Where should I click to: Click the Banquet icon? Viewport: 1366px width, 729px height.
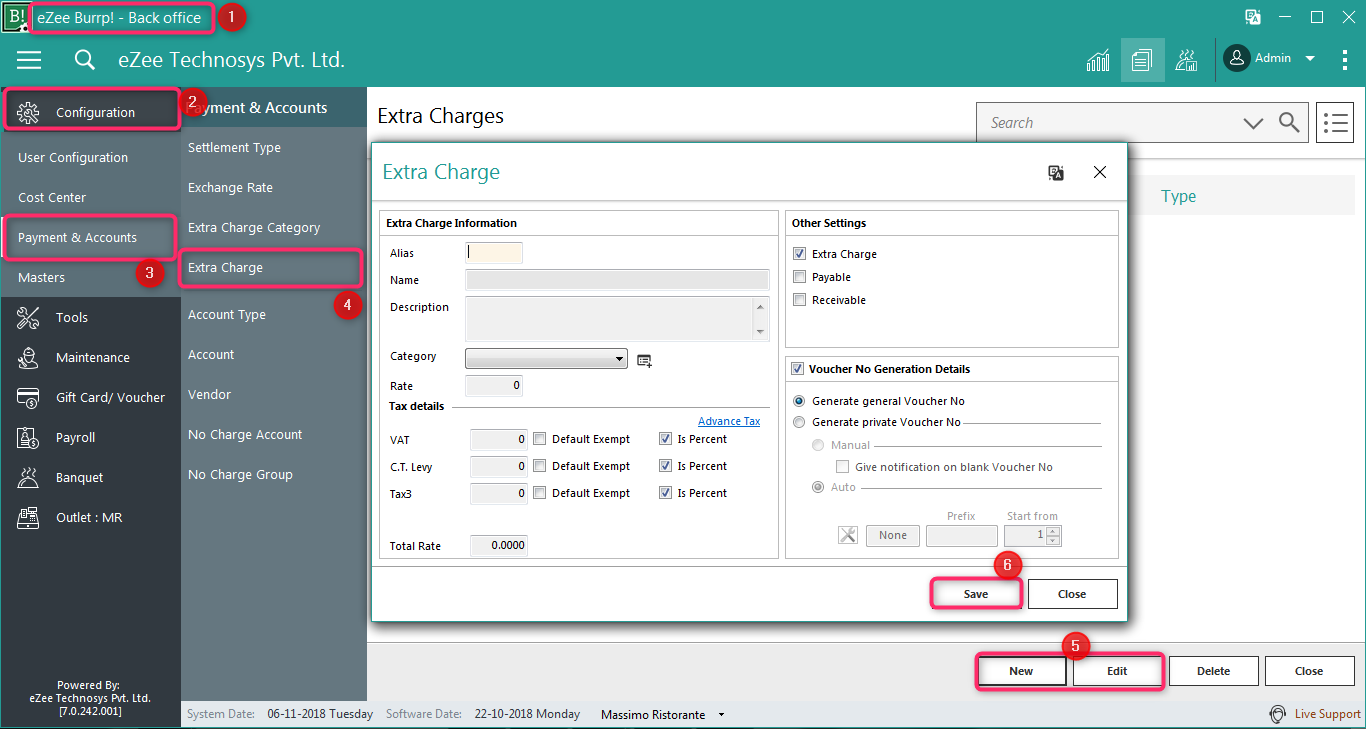click(x=28, y=478)
